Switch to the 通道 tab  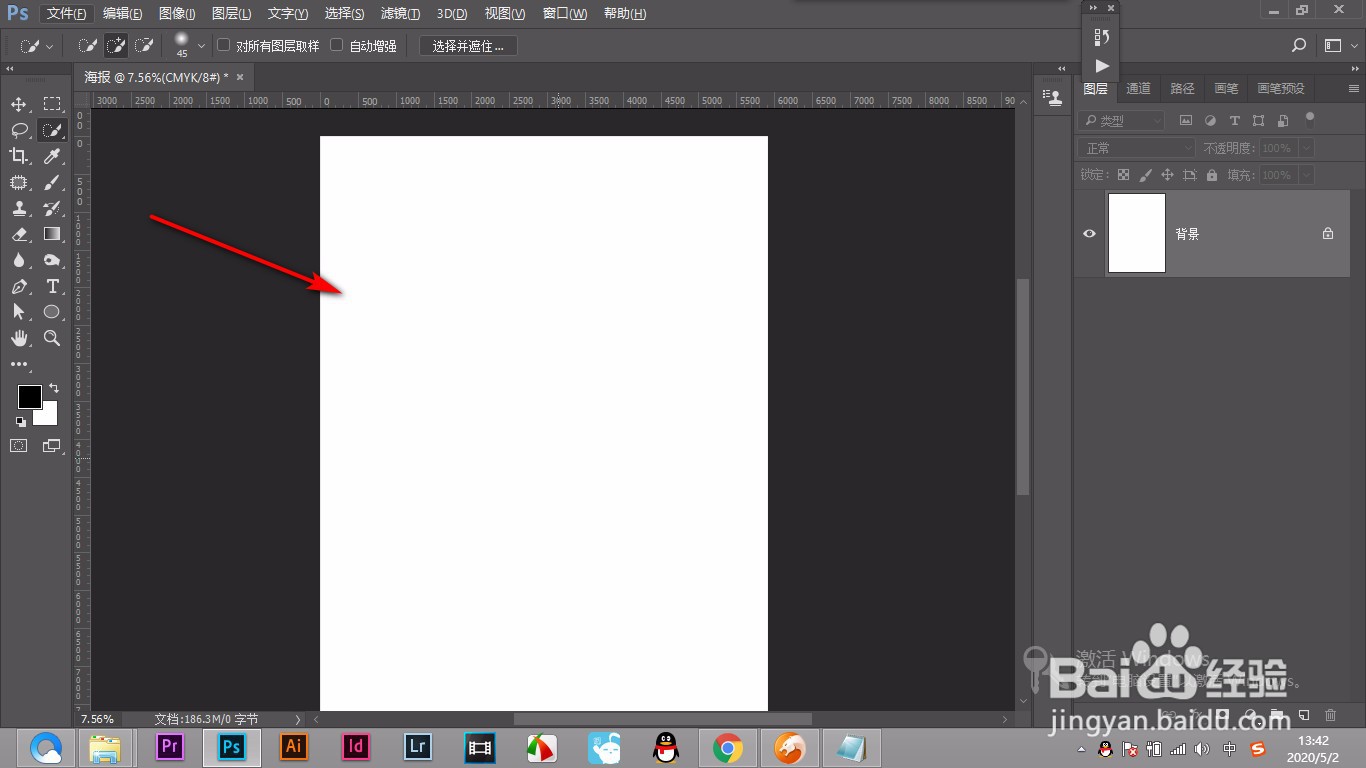(1138, 89)
